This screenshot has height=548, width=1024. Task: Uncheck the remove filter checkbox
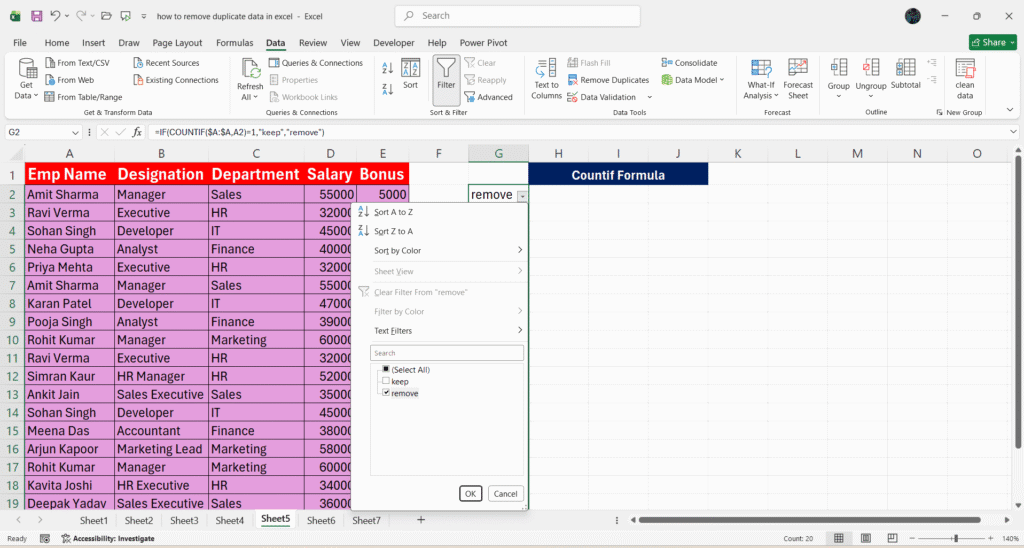(x=386, y=393)
